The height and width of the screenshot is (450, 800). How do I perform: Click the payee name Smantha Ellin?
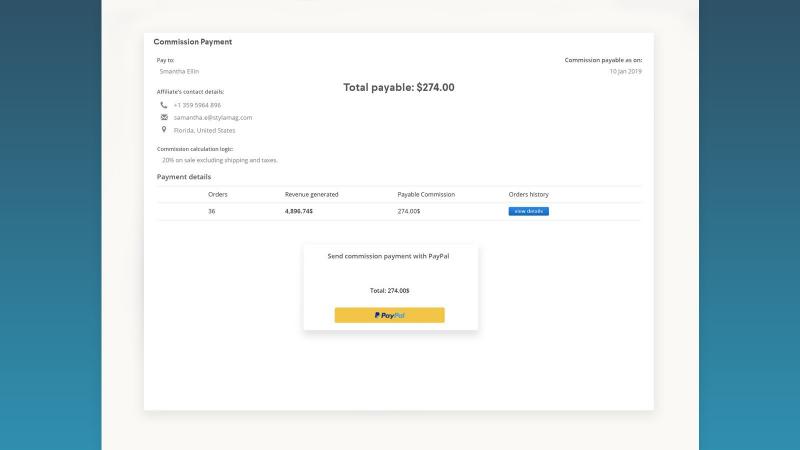coord(179,71)
